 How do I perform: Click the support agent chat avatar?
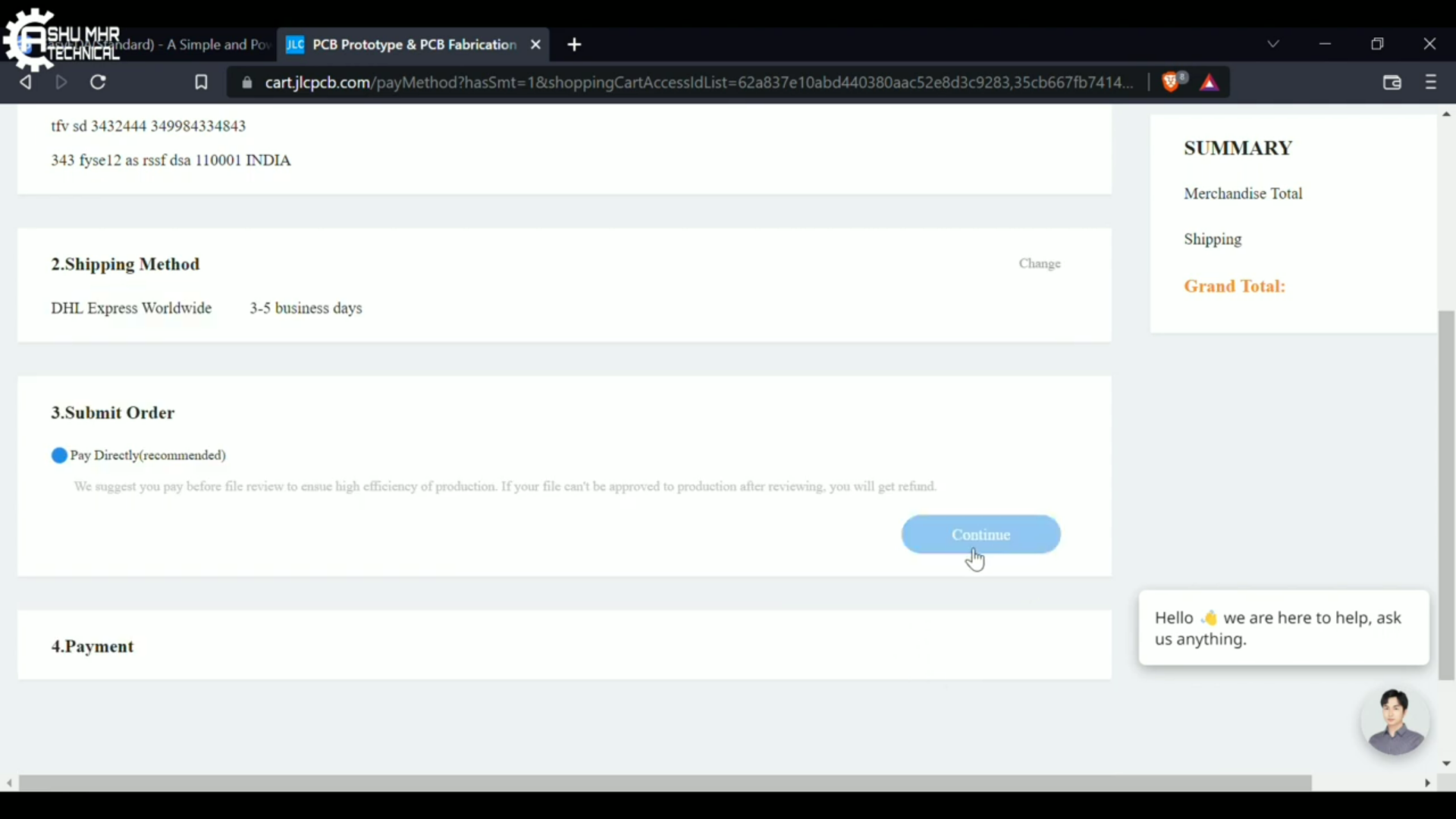point(1395,720)
